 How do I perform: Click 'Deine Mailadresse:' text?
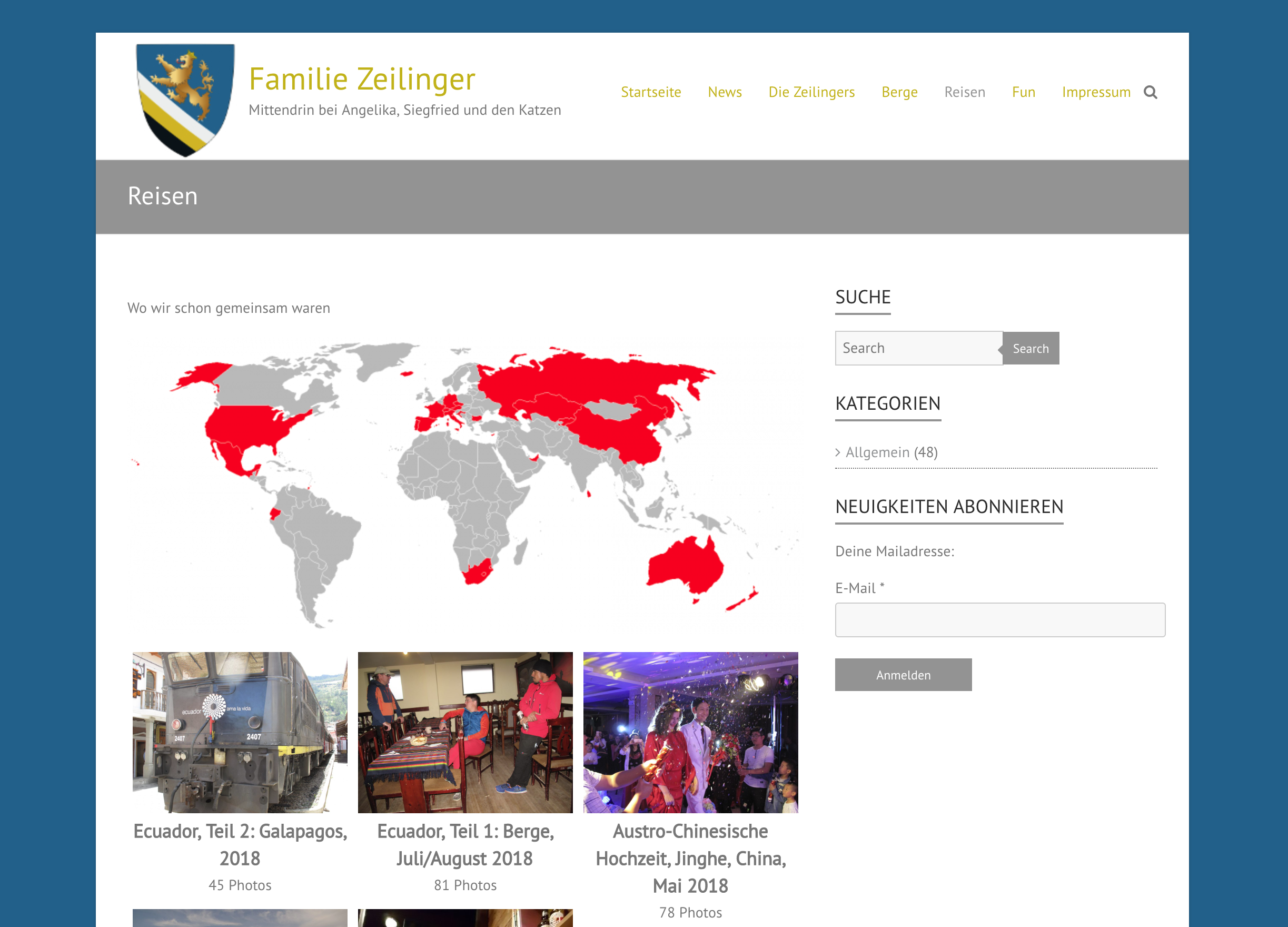tap(895, 551)
